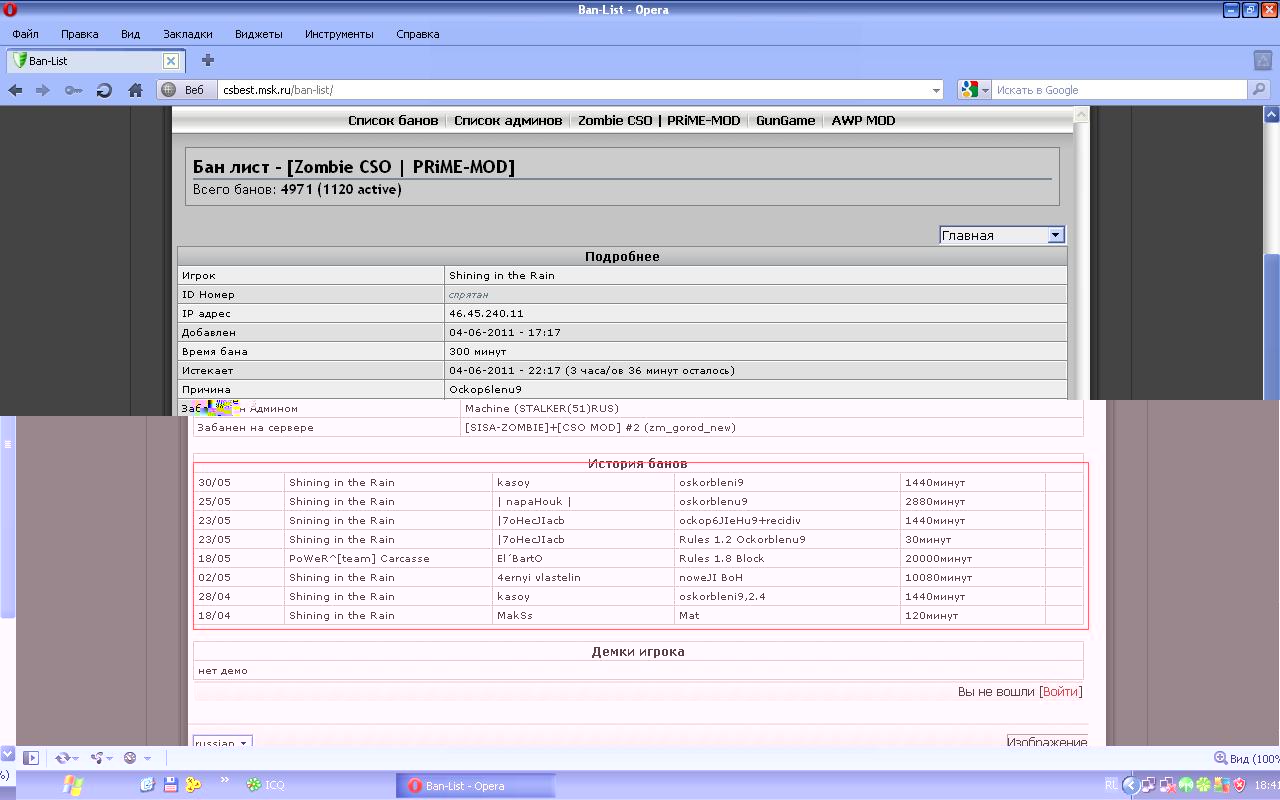Close the Ban-List tab
The image size is (1280, 800).
(x=171, y=61)
